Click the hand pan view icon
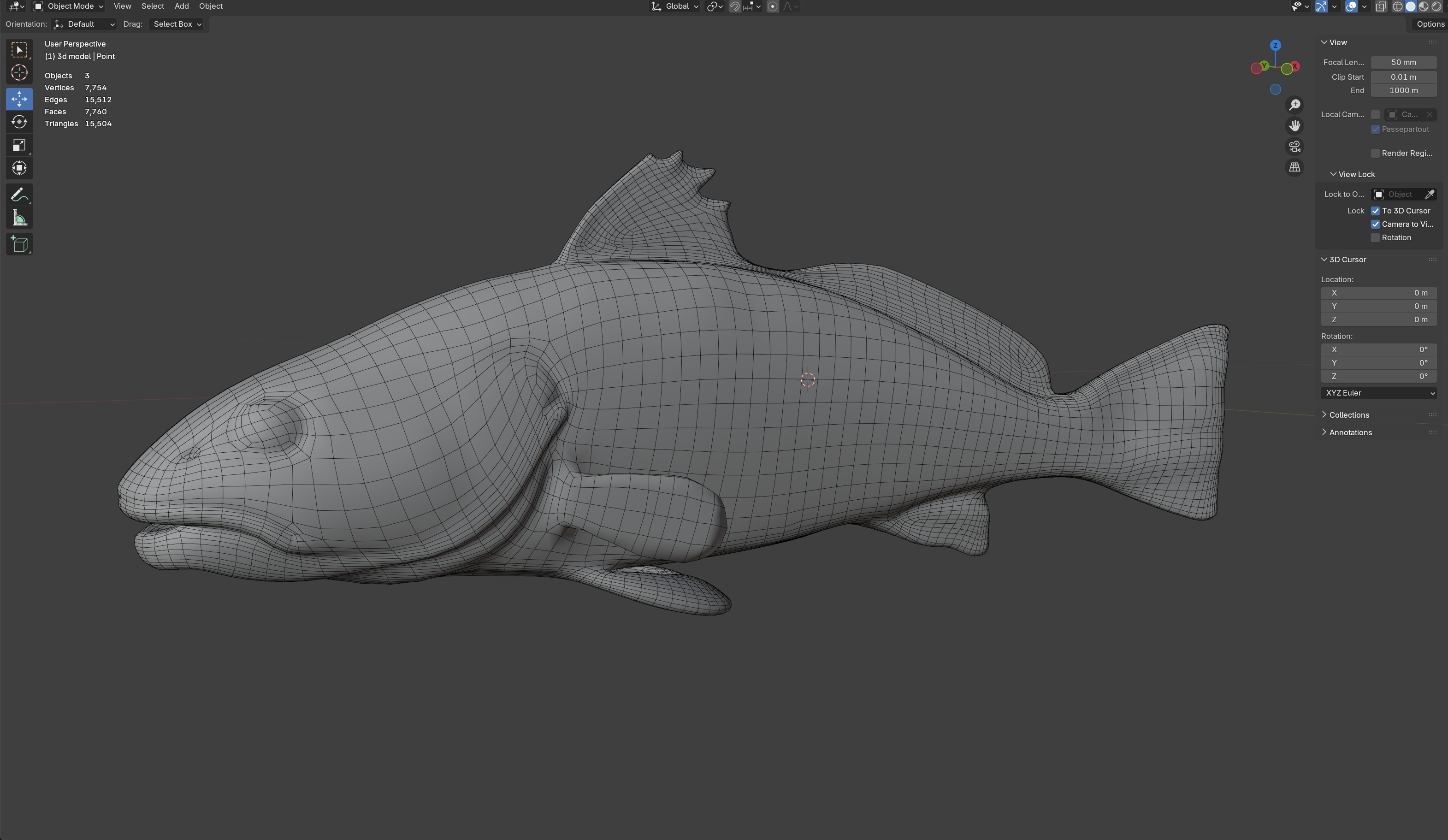1448x840 pixels. tap(1294, 126)
